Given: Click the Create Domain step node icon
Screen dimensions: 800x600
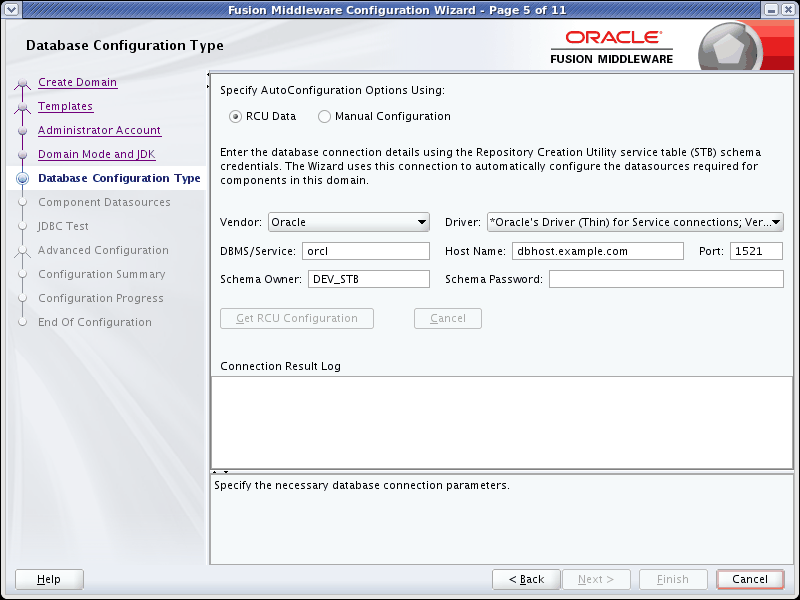Looking at the screenshot, I should (22, 83).
